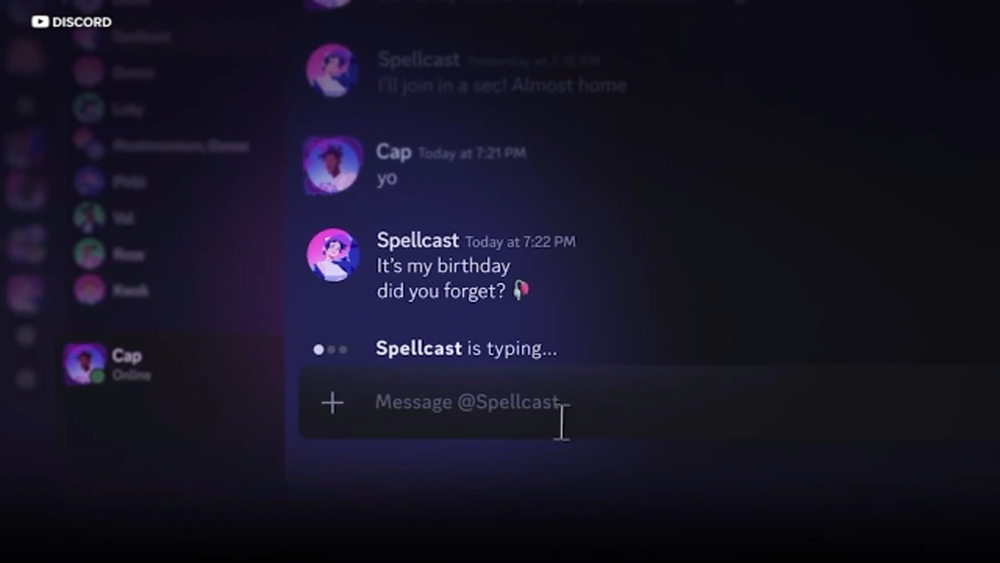1000x563 pixels.
Task: Click the typing indicator dots
Action: pyautogui.click(x=331, y=350)
